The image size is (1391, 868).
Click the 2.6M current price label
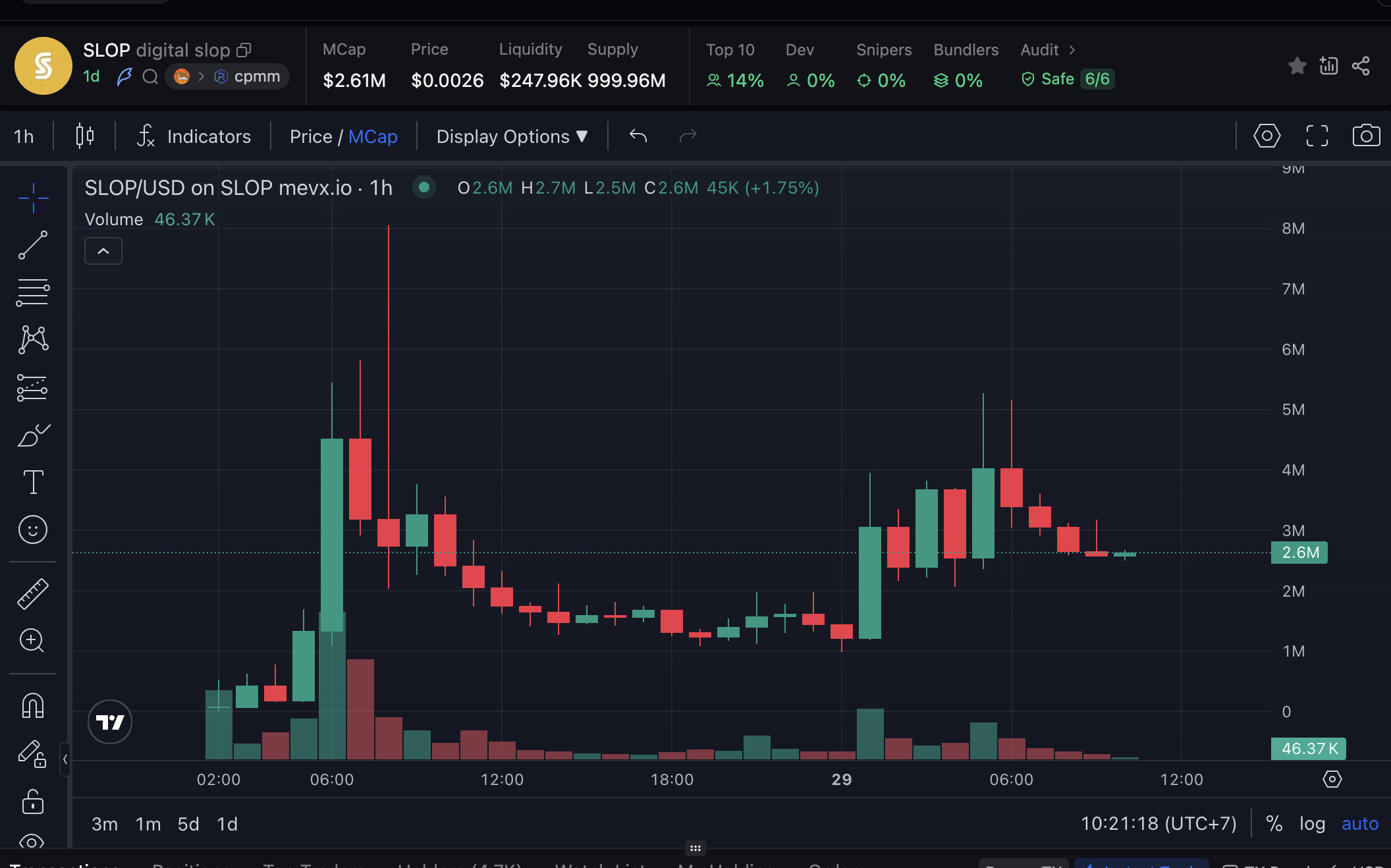tap(1299, 553)
